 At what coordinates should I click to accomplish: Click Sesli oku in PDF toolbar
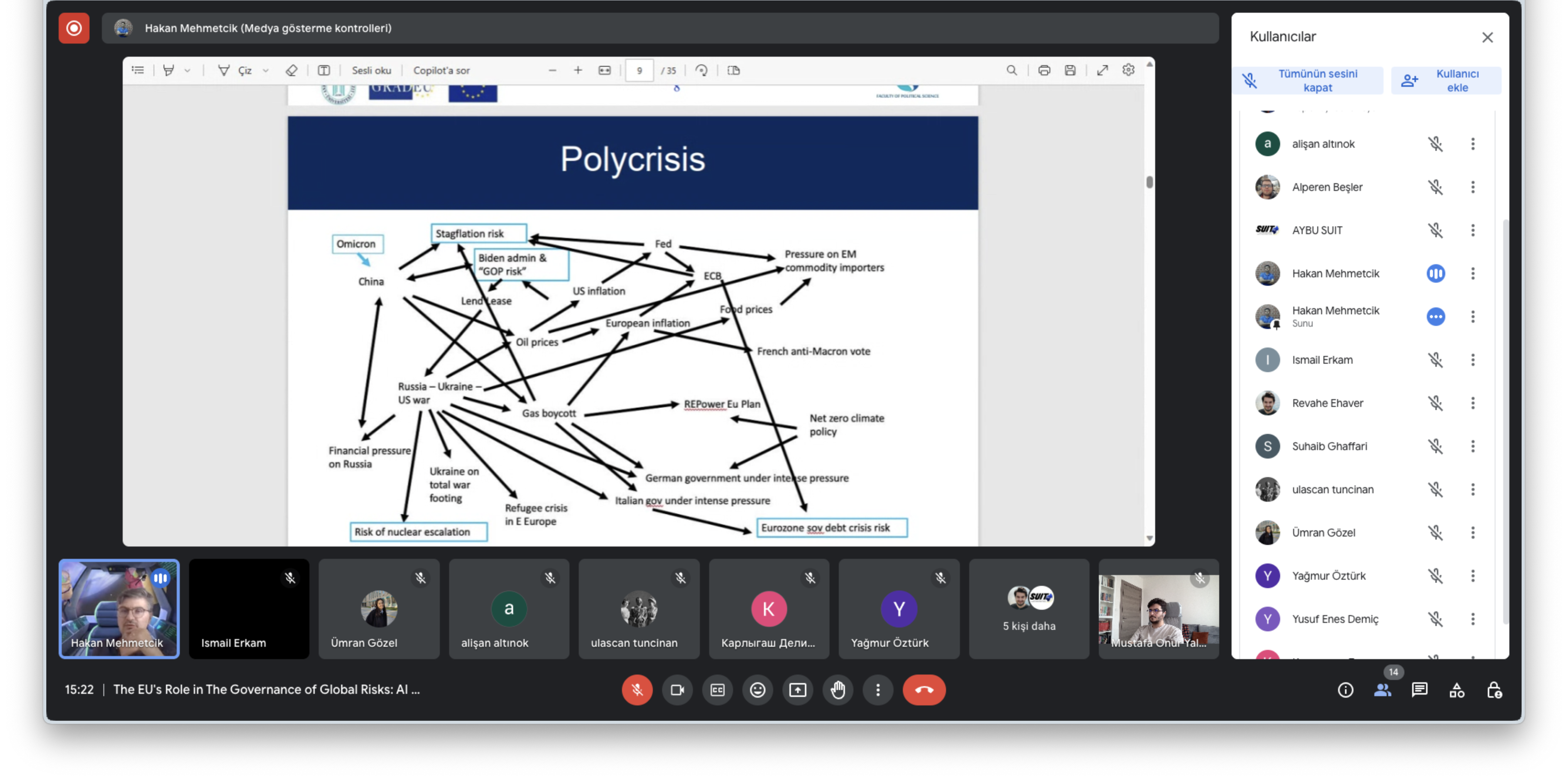[371, 71]
